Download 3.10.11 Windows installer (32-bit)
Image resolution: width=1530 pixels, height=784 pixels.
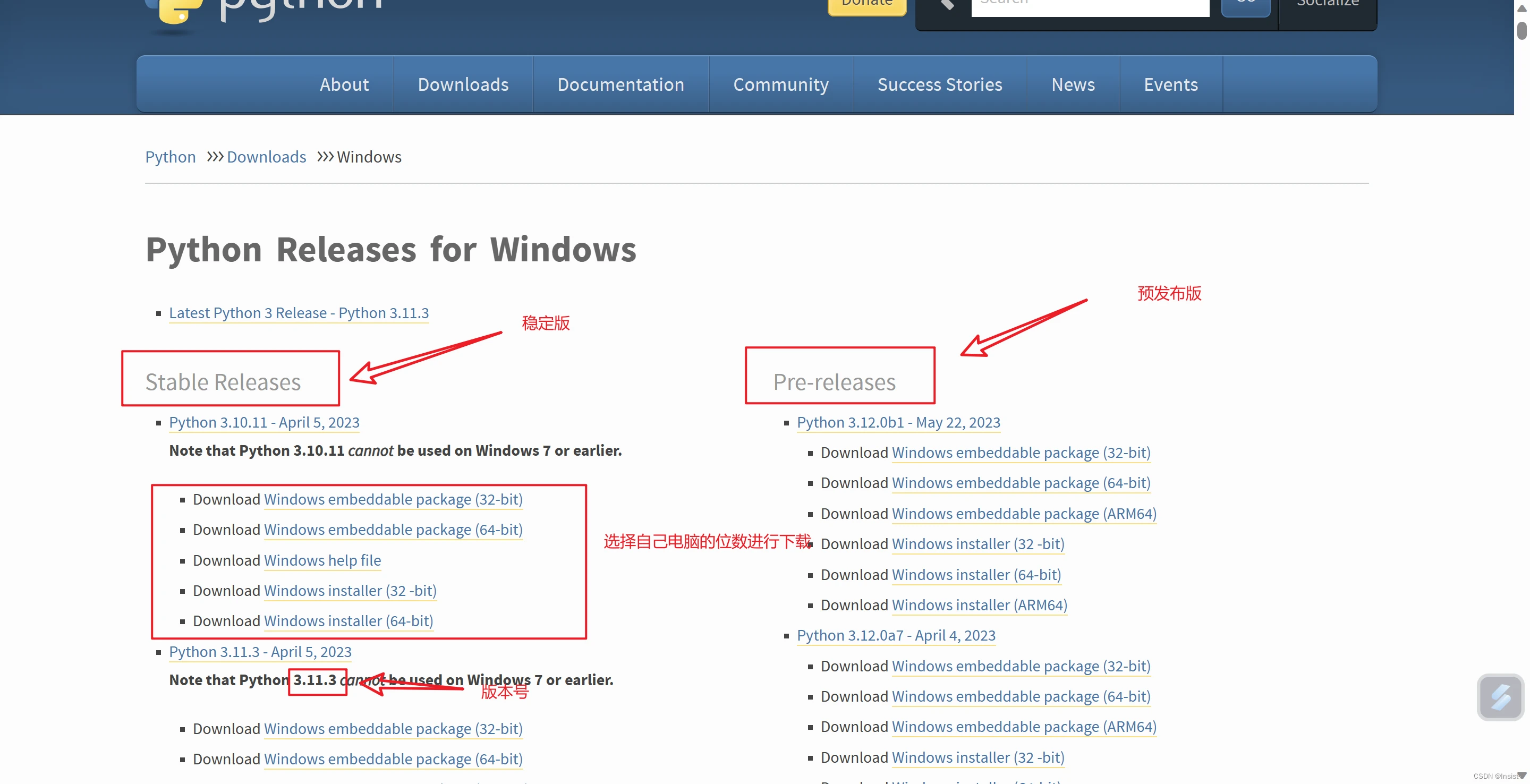pyautogui.click(x=350, y=591)
